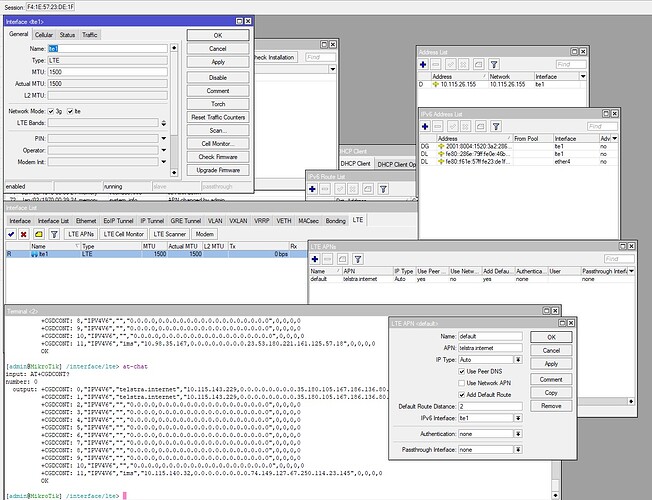Click the Terminal scrollbar down arrow

coord(556,495)
